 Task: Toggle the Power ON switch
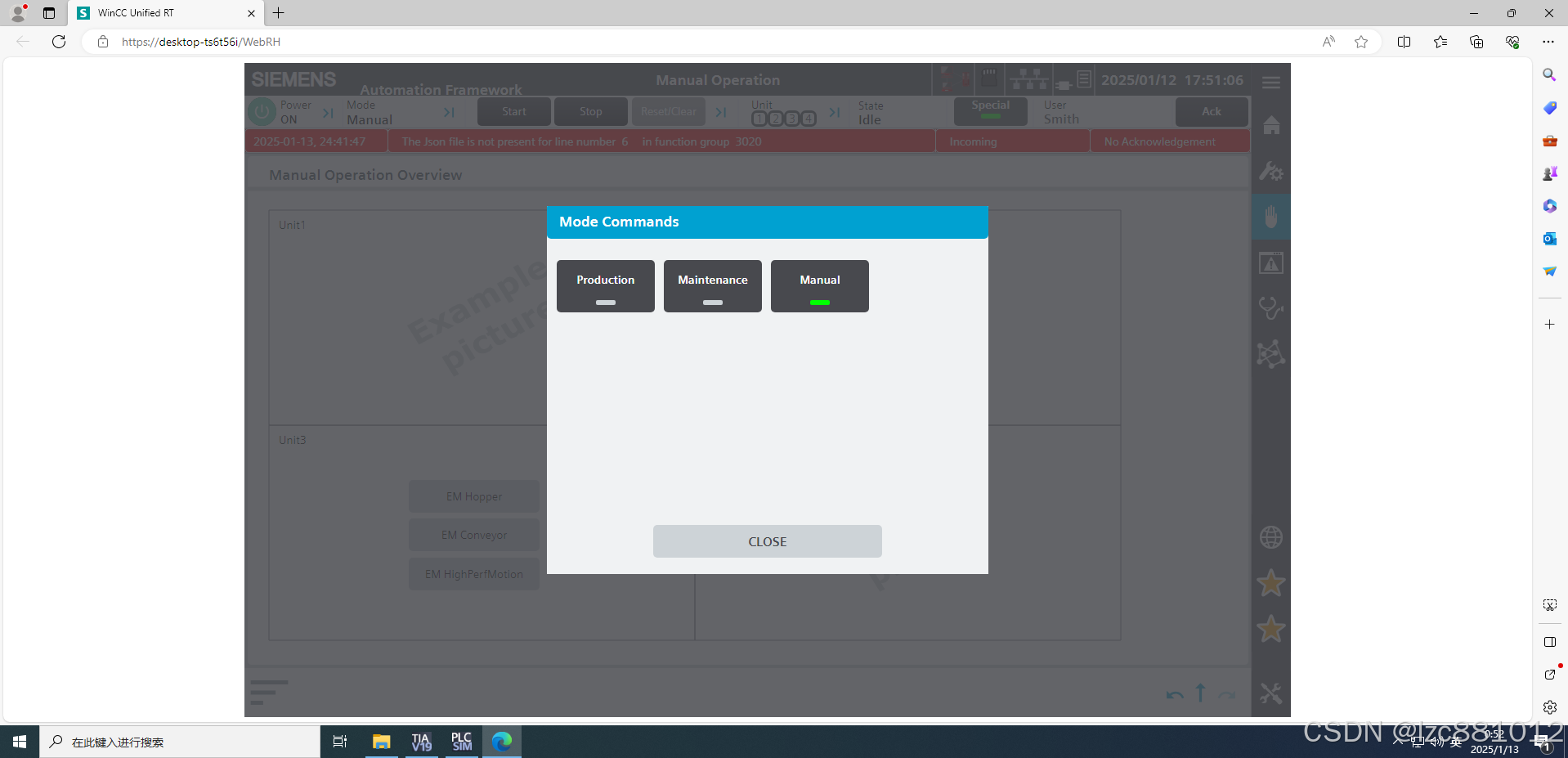tap(262, 111)
